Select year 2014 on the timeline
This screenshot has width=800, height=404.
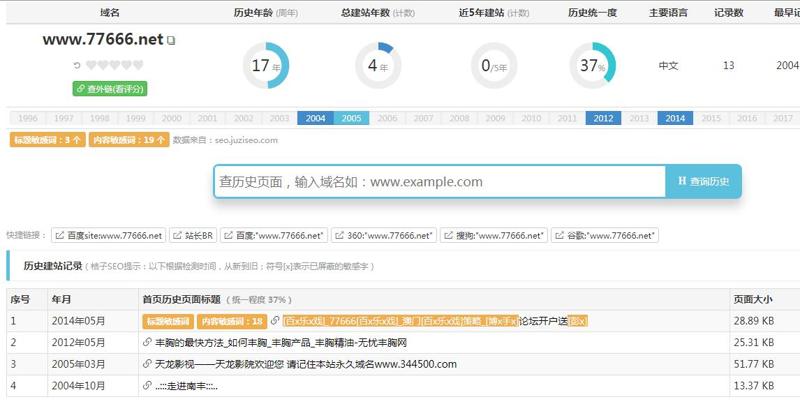[675, 118]
